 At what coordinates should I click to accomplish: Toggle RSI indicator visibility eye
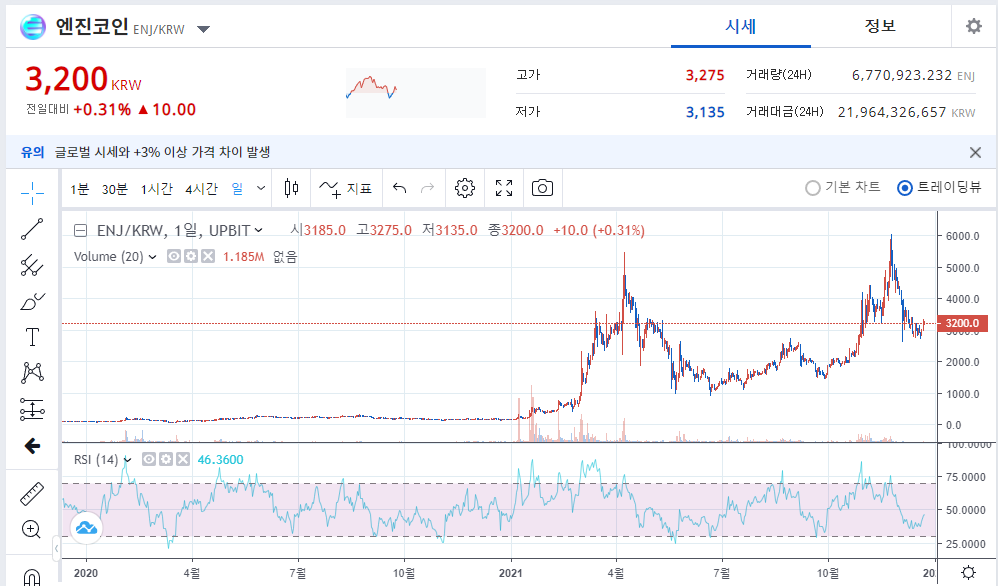149,459
